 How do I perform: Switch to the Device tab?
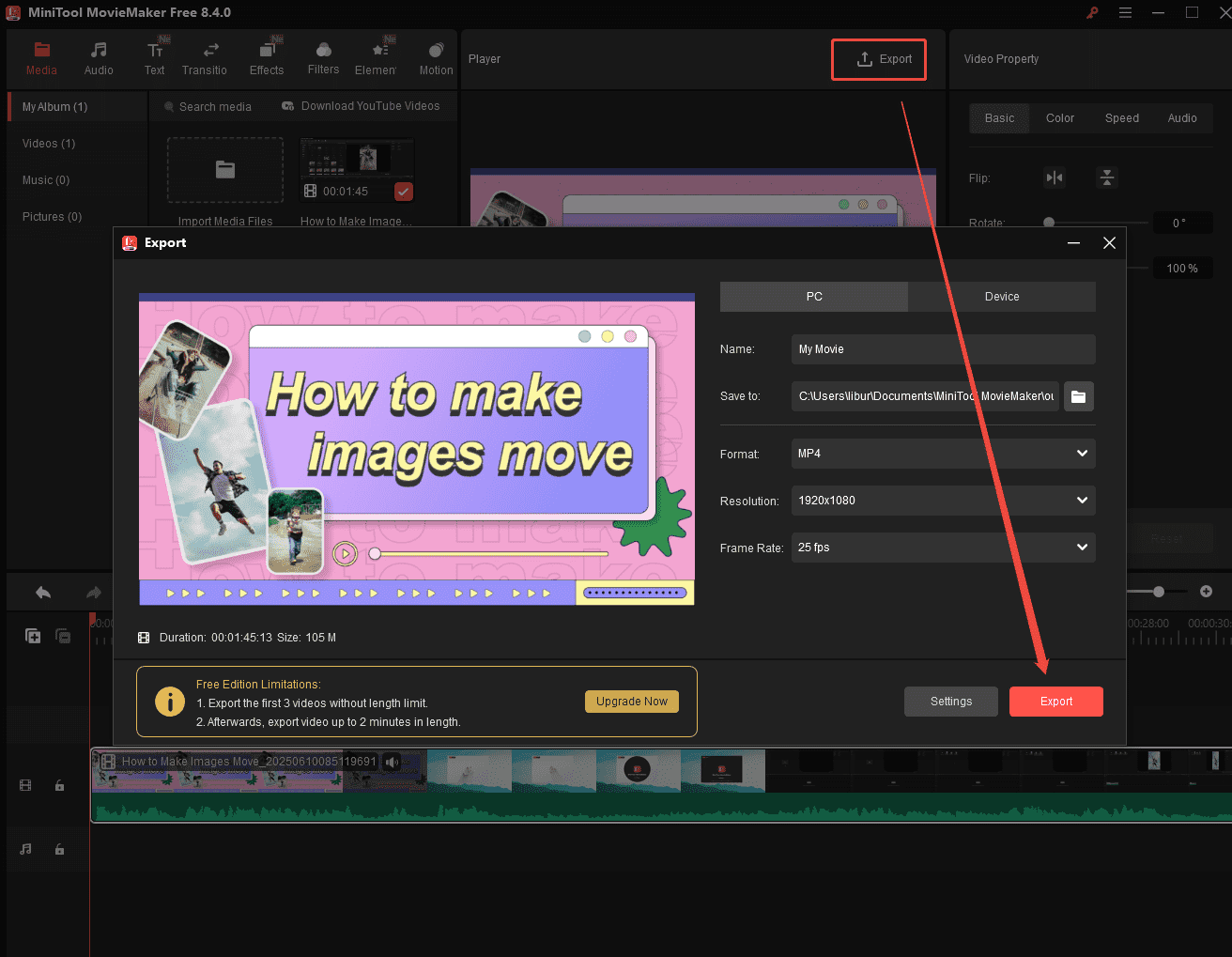click(1002, 297)
